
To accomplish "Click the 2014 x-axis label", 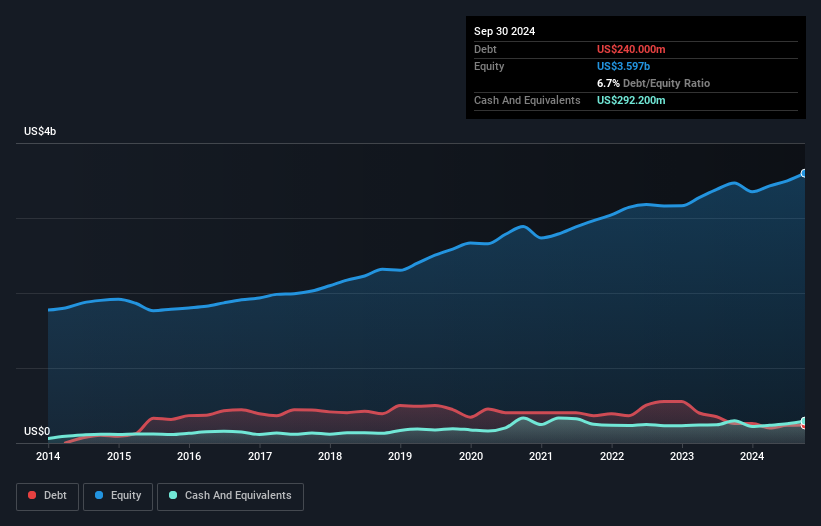I will tap(48, 456).
